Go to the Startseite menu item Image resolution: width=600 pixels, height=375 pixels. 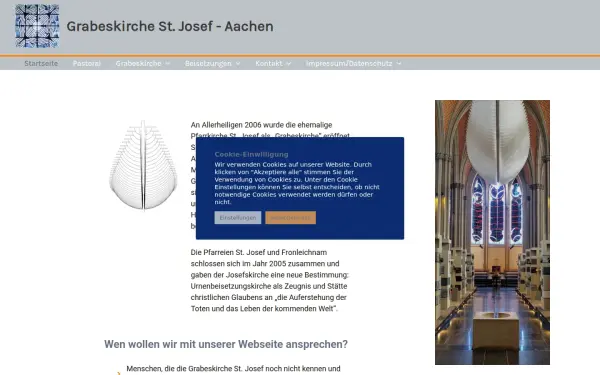(41, 64)
